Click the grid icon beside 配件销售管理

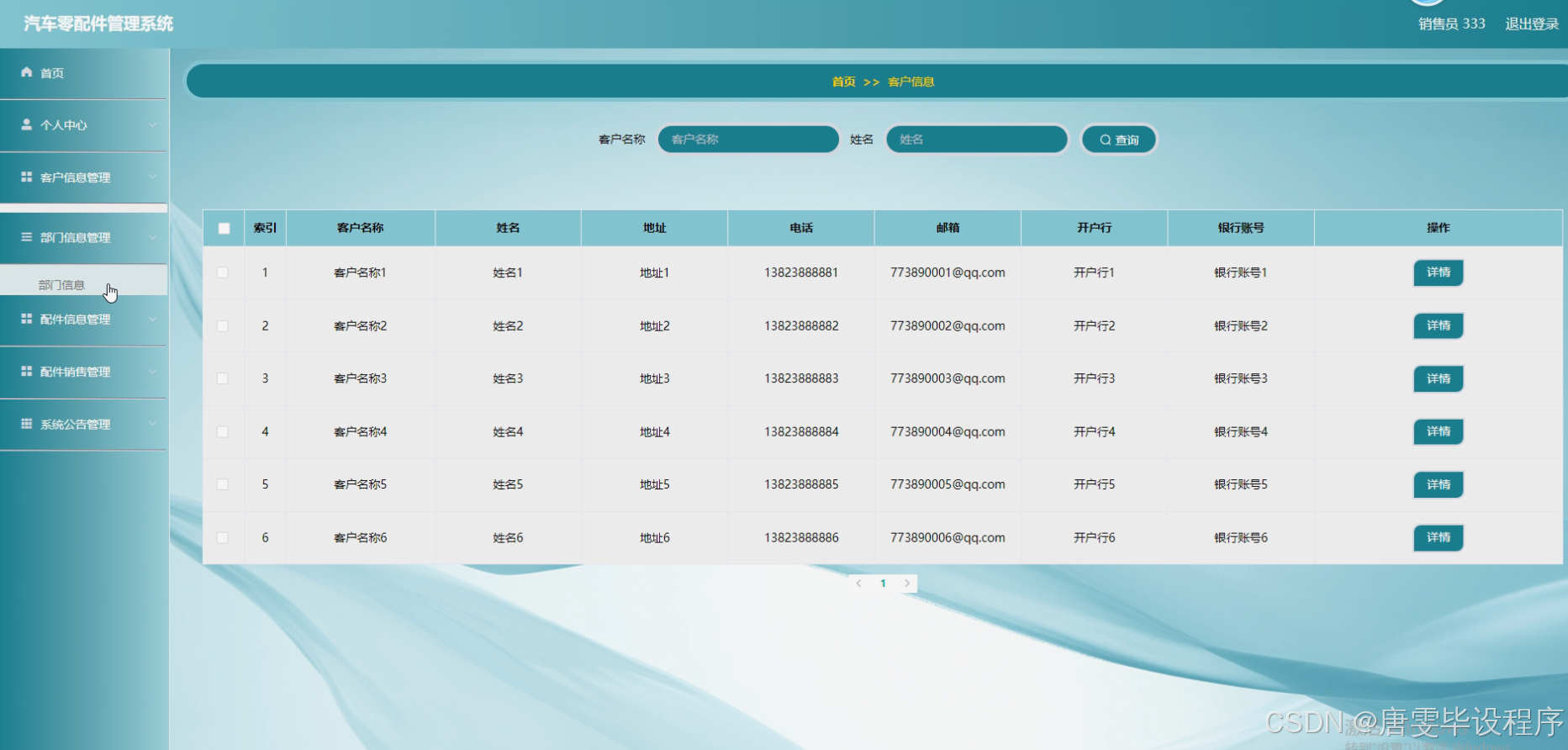(x=27, y=371)
